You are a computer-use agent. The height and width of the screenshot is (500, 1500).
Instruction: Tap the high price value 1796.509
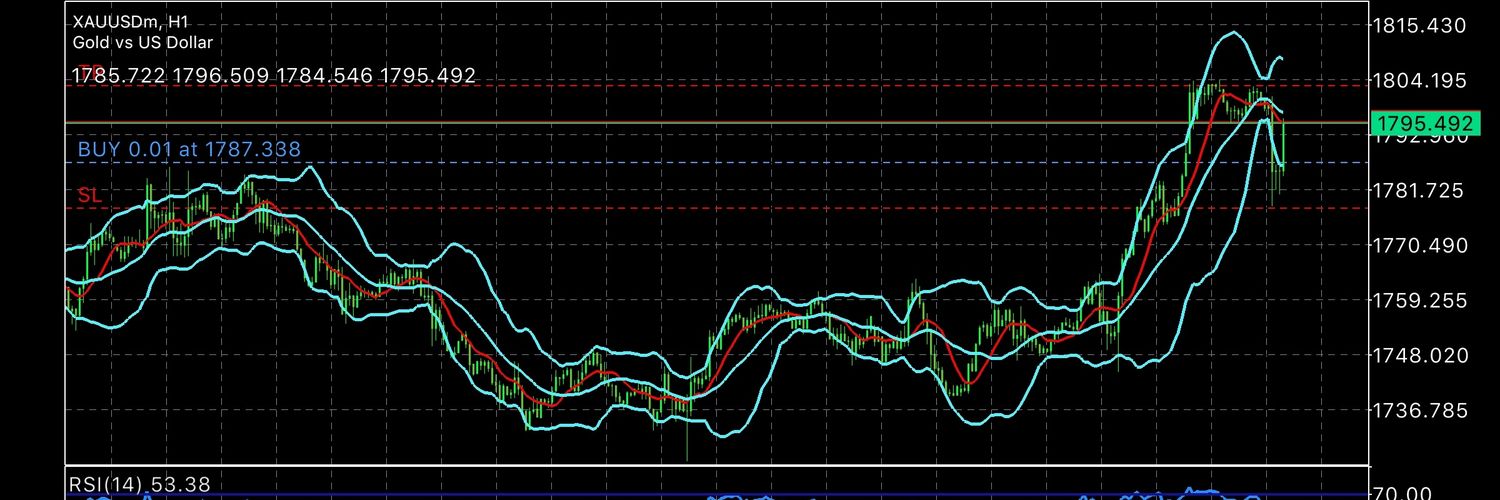222,75
